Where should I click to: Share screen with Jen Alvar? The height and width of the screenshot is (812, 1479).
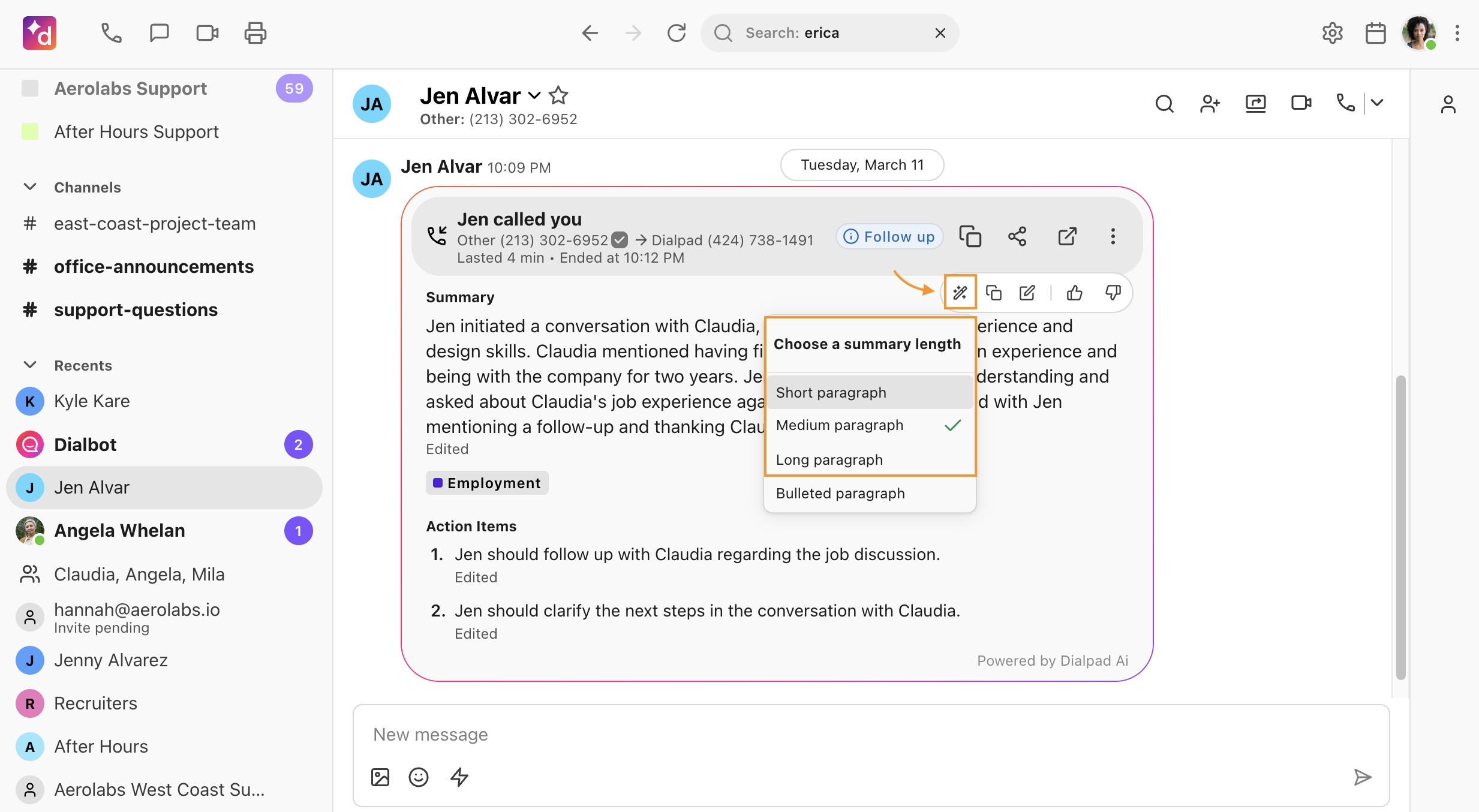coord(1255,104)
